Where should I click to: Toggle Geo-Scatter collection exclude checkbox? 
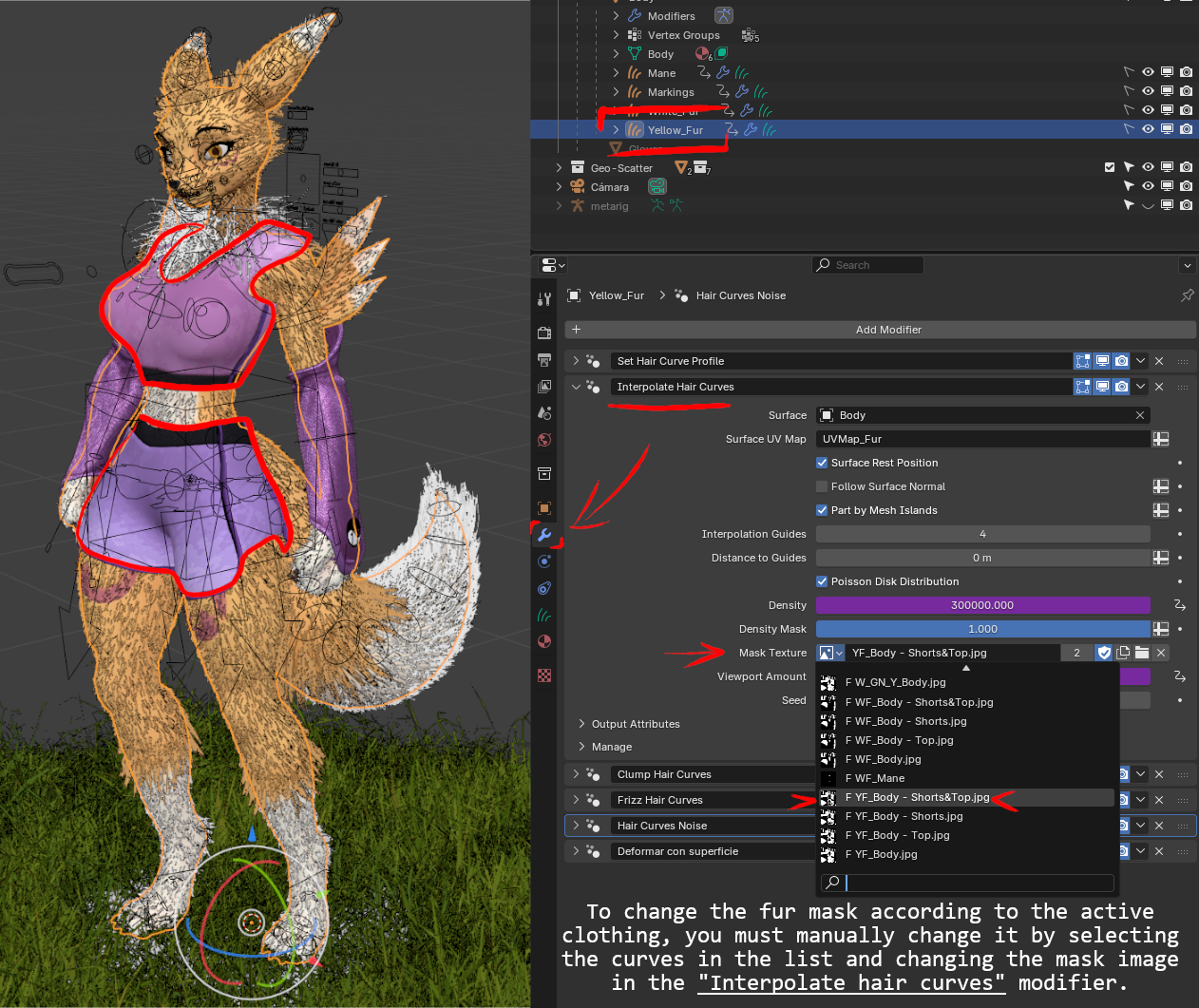coord(1110,167)
